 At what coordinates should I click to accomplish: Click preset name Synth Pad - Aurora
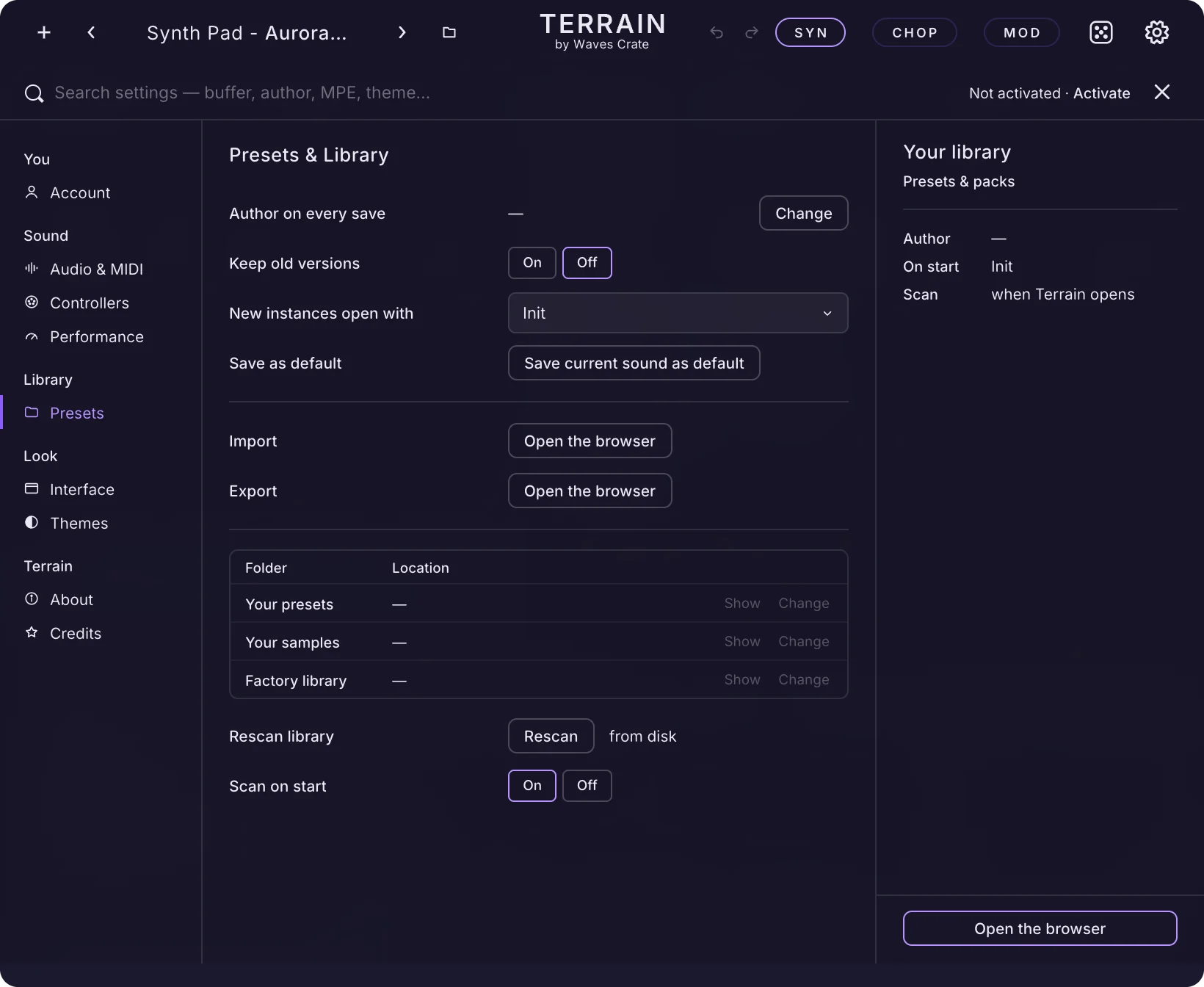click(247, 33)
